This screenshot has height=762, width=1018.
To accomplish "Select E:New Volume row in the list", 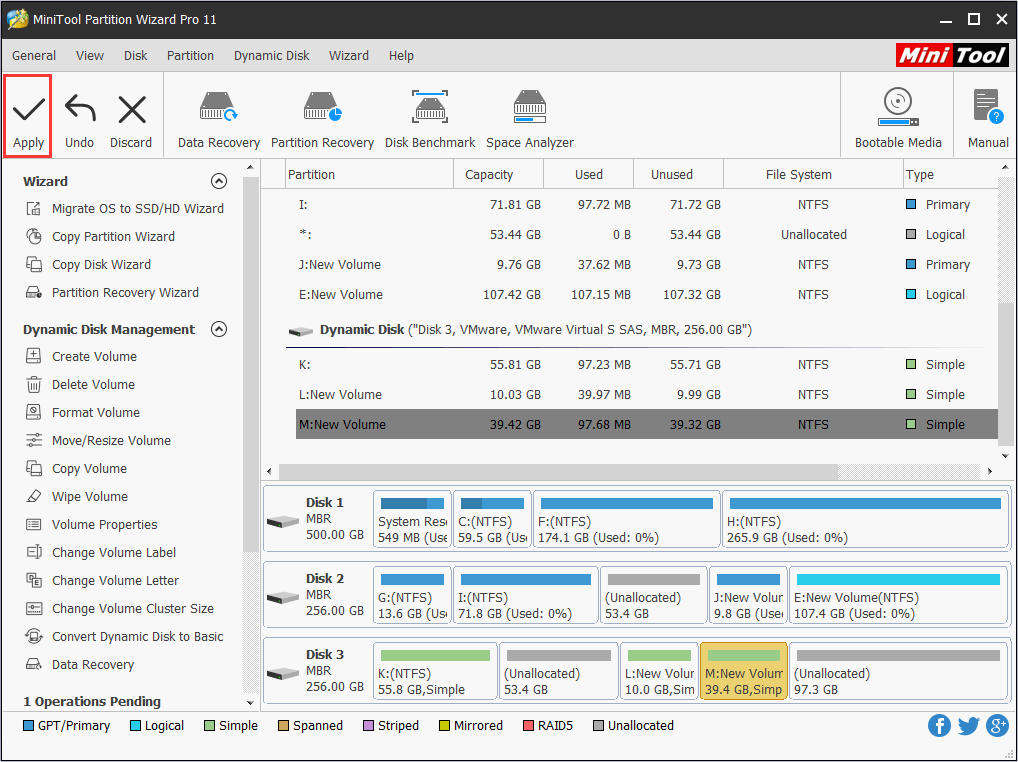I will point(646,295).
